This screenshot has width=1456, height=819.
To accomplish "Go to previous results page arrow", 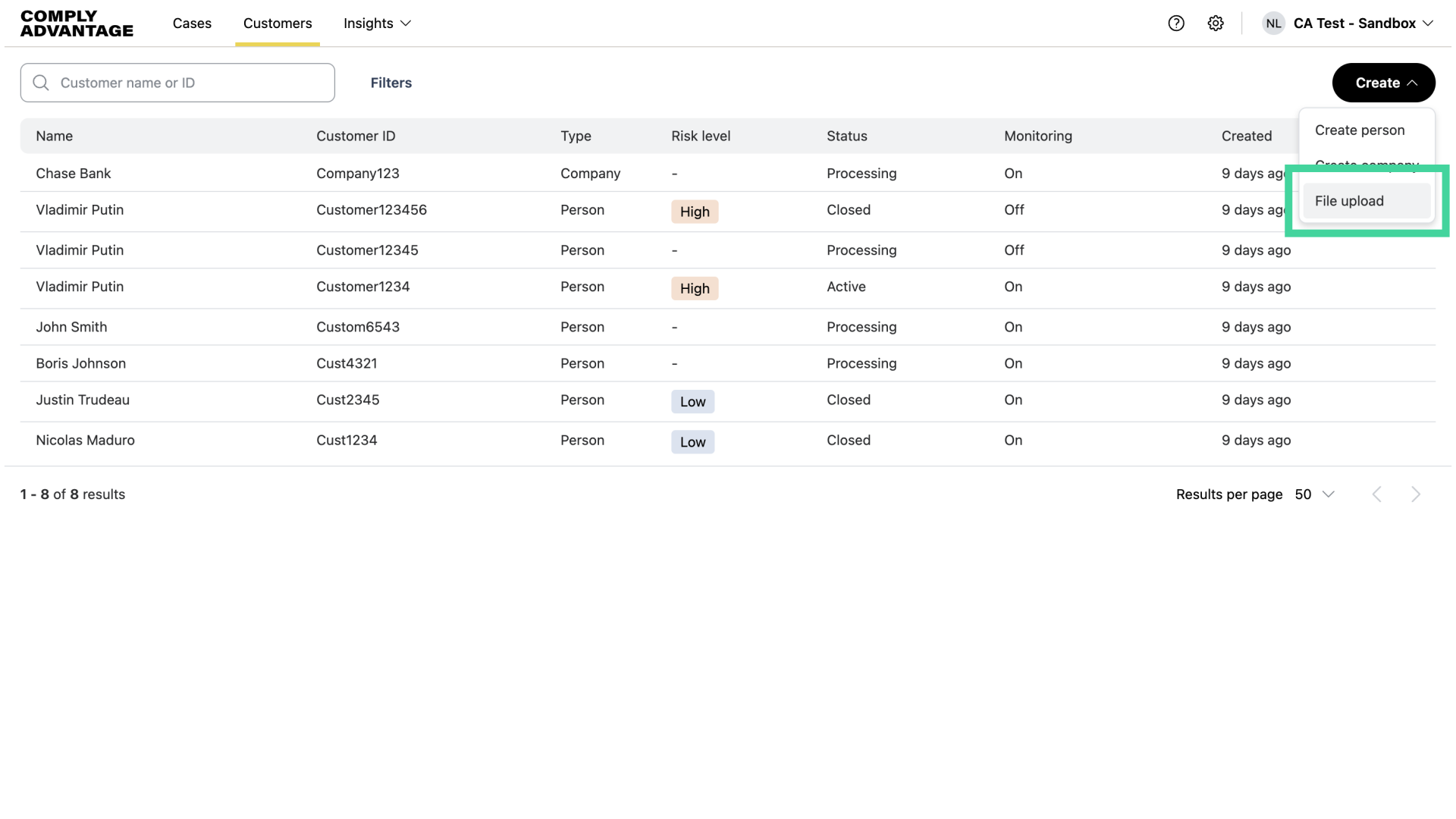I will 1377,494.
